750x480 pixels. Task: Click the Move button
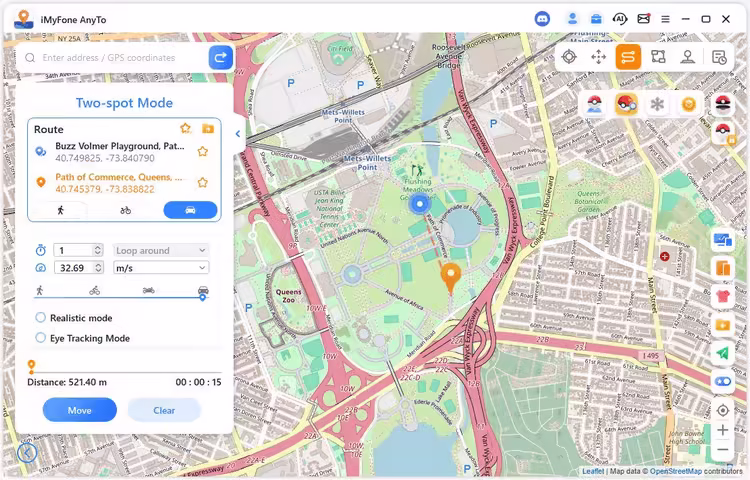coord(79,410)
